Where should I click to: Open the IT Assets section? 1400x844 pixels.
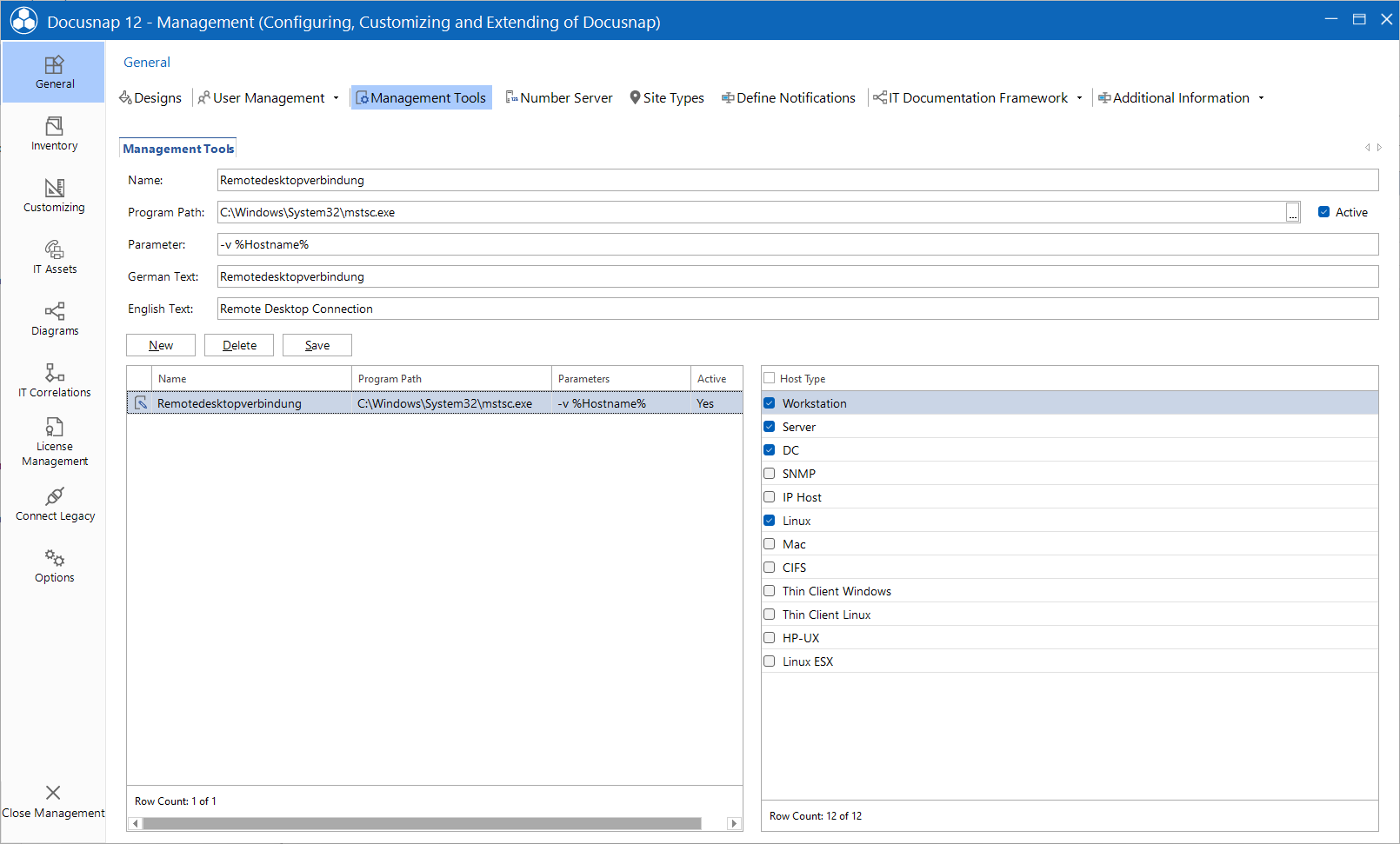(x=54, y=257)
